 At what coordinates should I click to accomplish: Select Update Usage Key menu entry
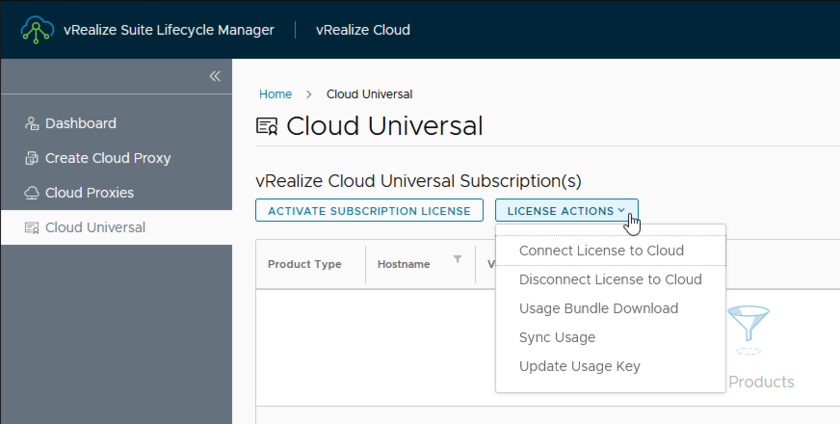point(579,367)
